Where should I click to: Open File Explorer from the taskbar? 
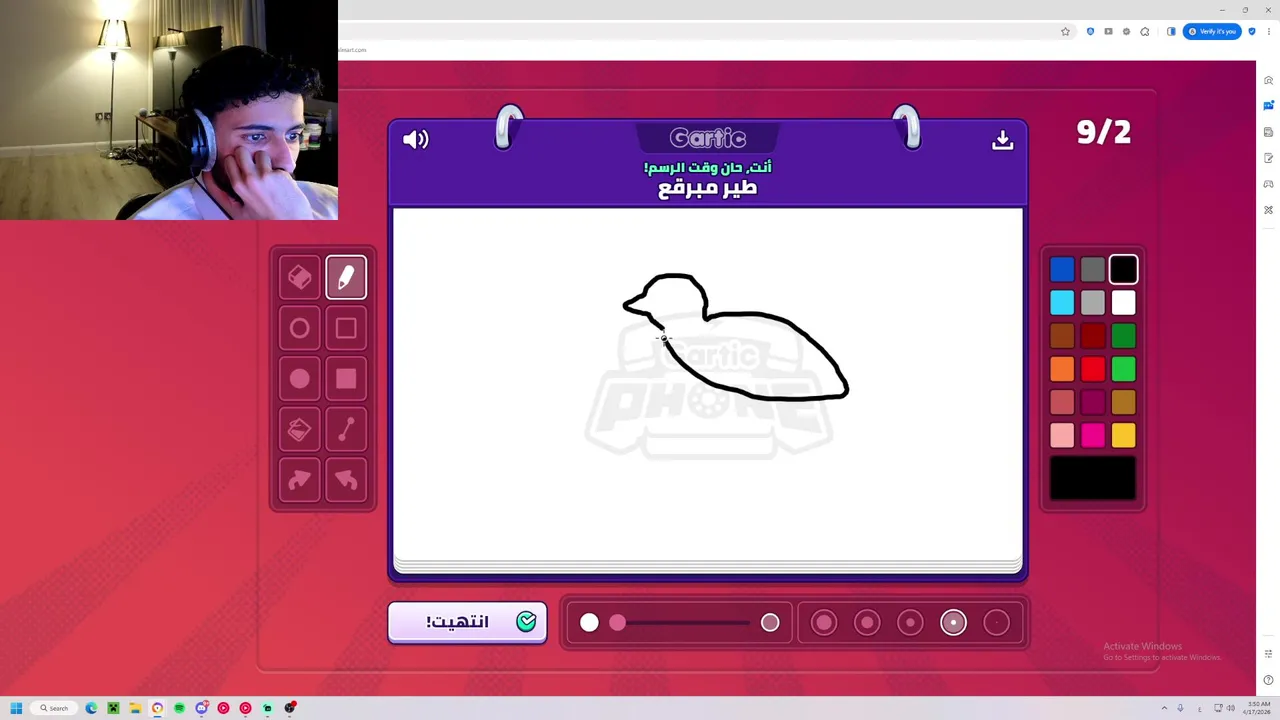[135, 708]
